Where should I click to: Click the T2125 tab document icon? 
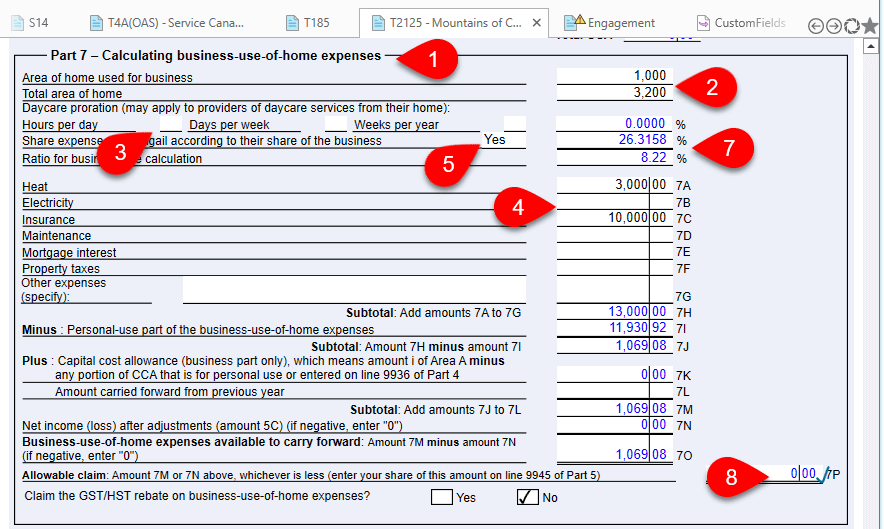coord(378,23)
